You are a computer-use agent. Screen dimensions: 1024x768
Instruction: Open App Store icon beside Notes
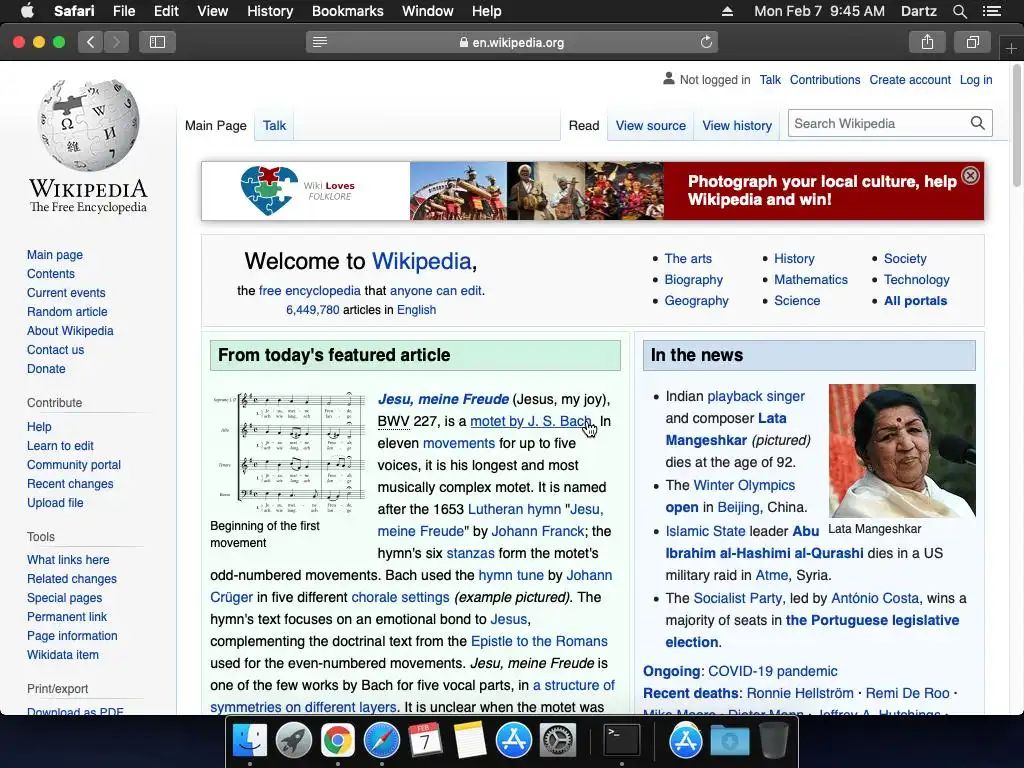pyautogui.click(x=513, y=741)
